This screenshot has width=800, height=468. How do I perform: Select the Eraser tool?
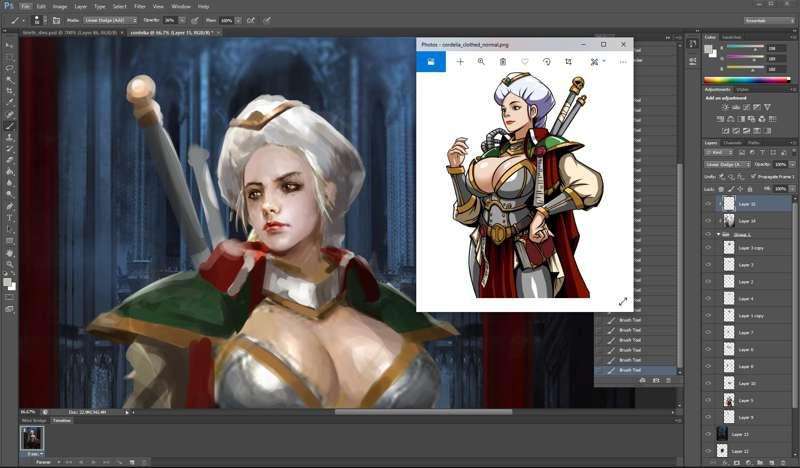[9, 160]
